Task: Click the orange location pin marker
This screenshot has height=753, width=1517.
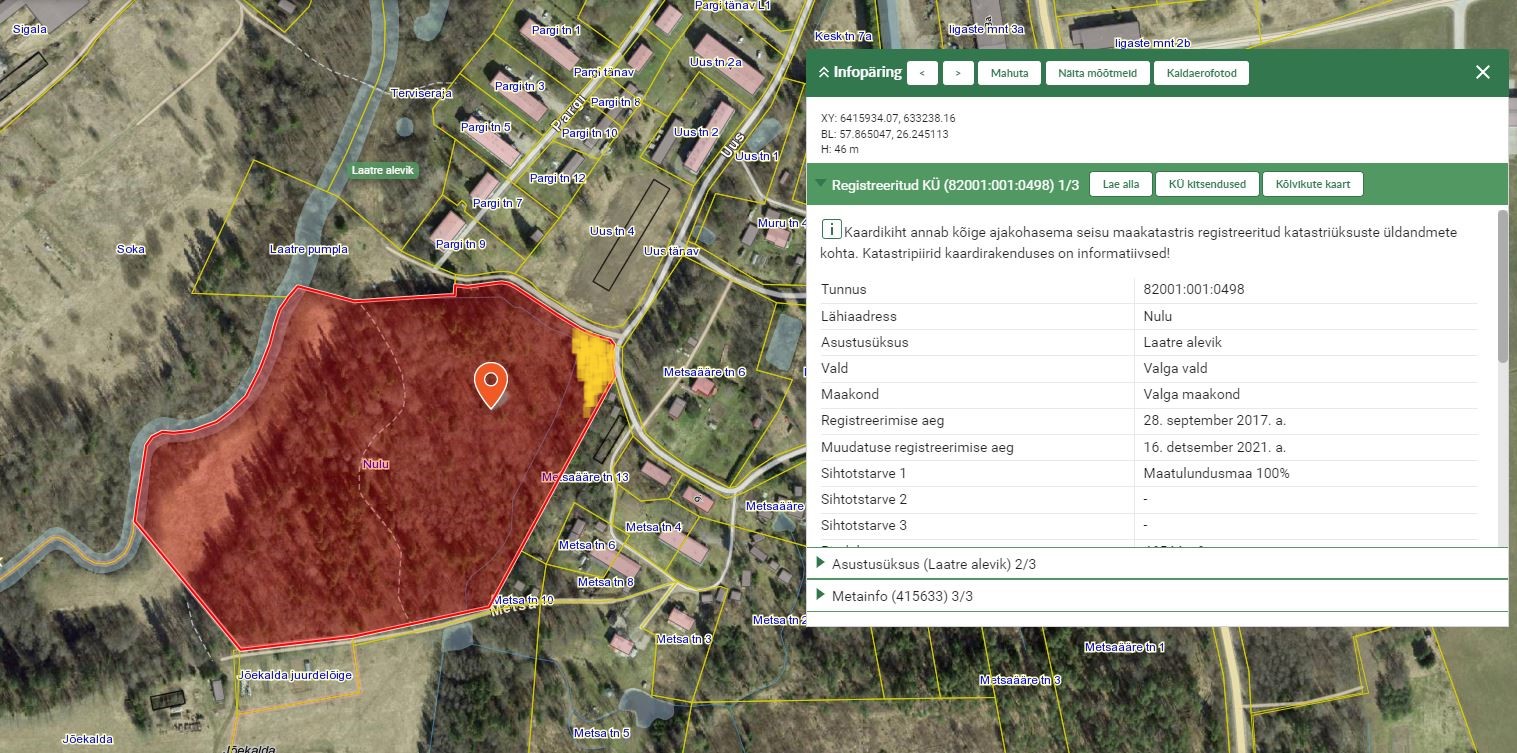Action: [x=490, y=384]
